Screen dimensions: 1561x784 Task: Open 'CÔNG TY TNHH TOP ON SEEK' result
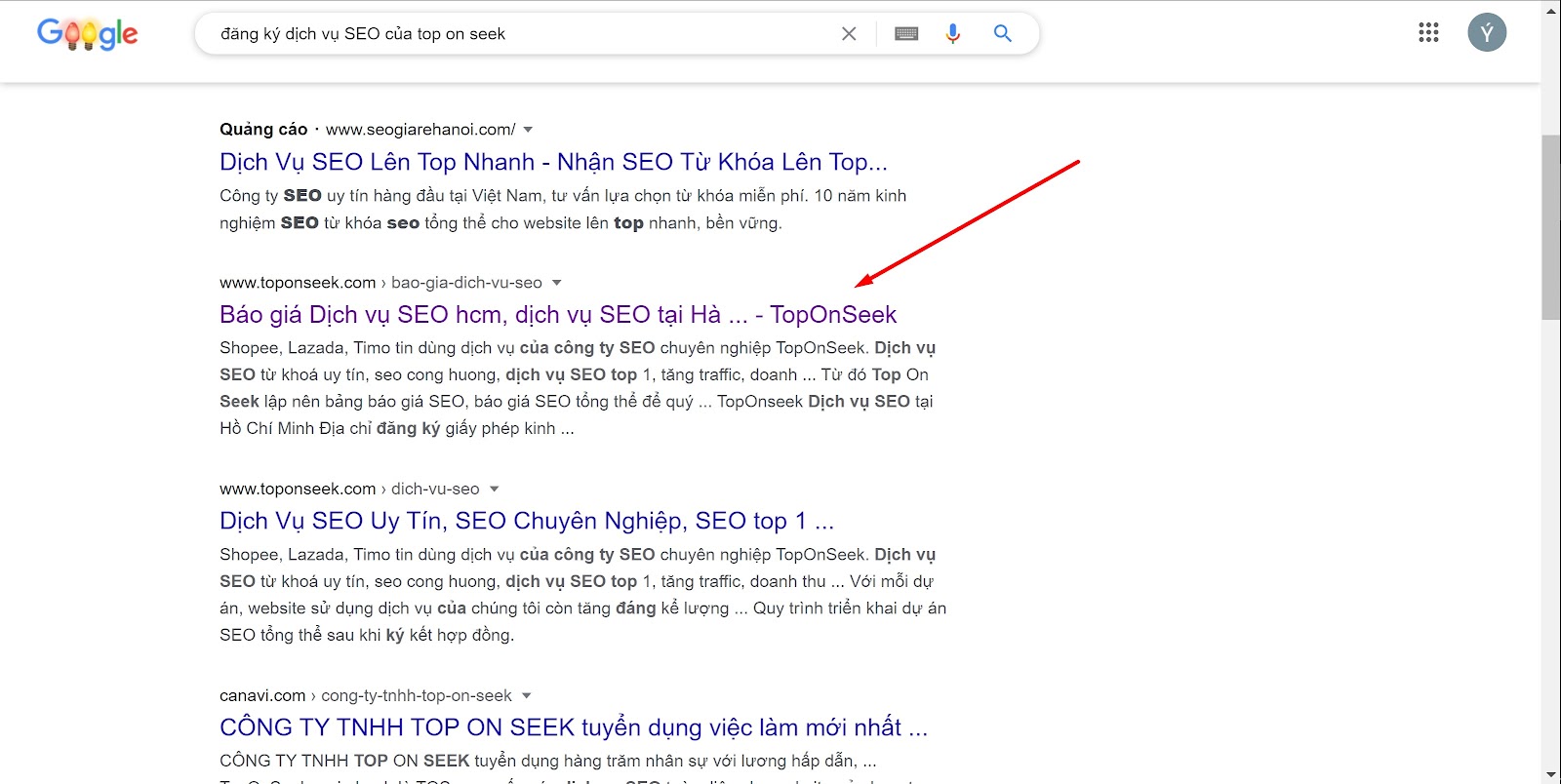(x=573, y=728)
